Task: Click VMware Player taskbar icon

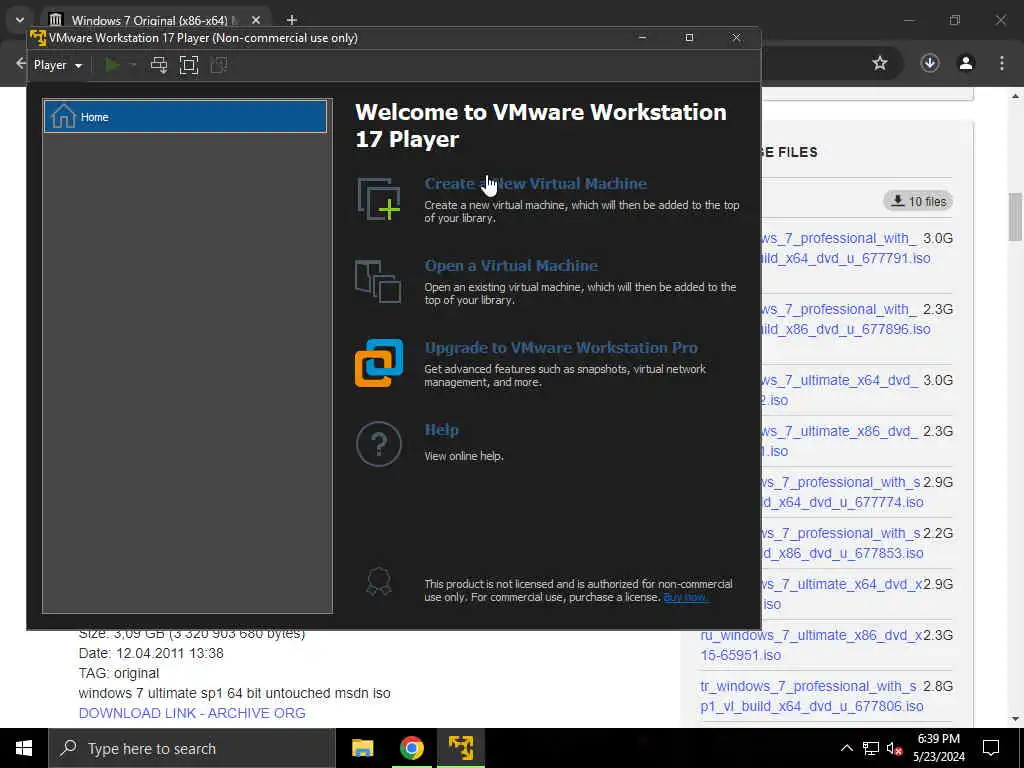Action: [x=461, y=748]
